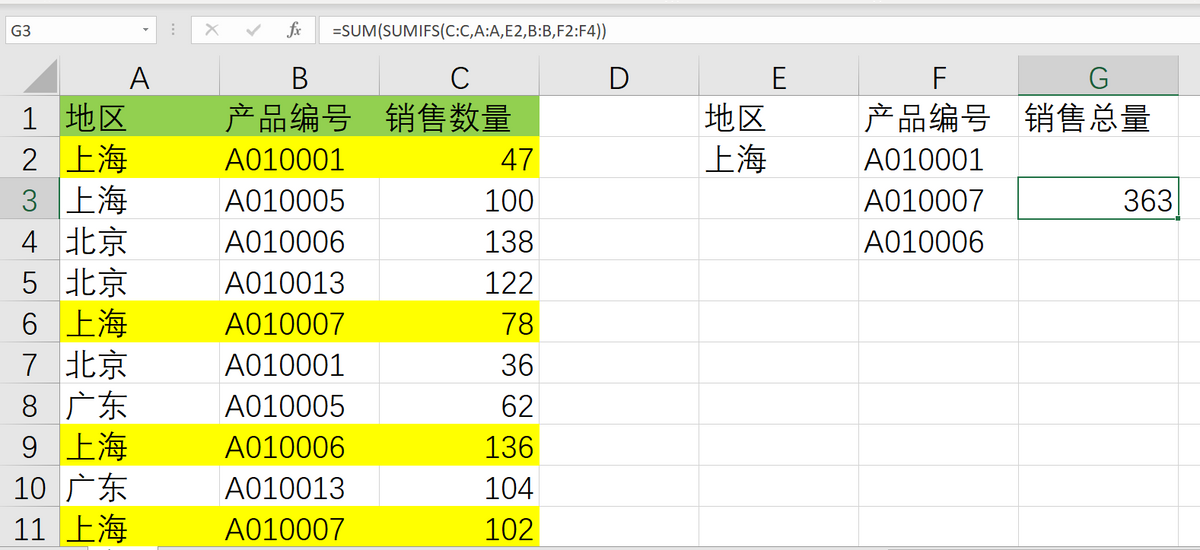Image resolution: width=1200 pixels, height=550 pixels.
Task: Click cell E2 with 上海
Action: coord(778,159)
